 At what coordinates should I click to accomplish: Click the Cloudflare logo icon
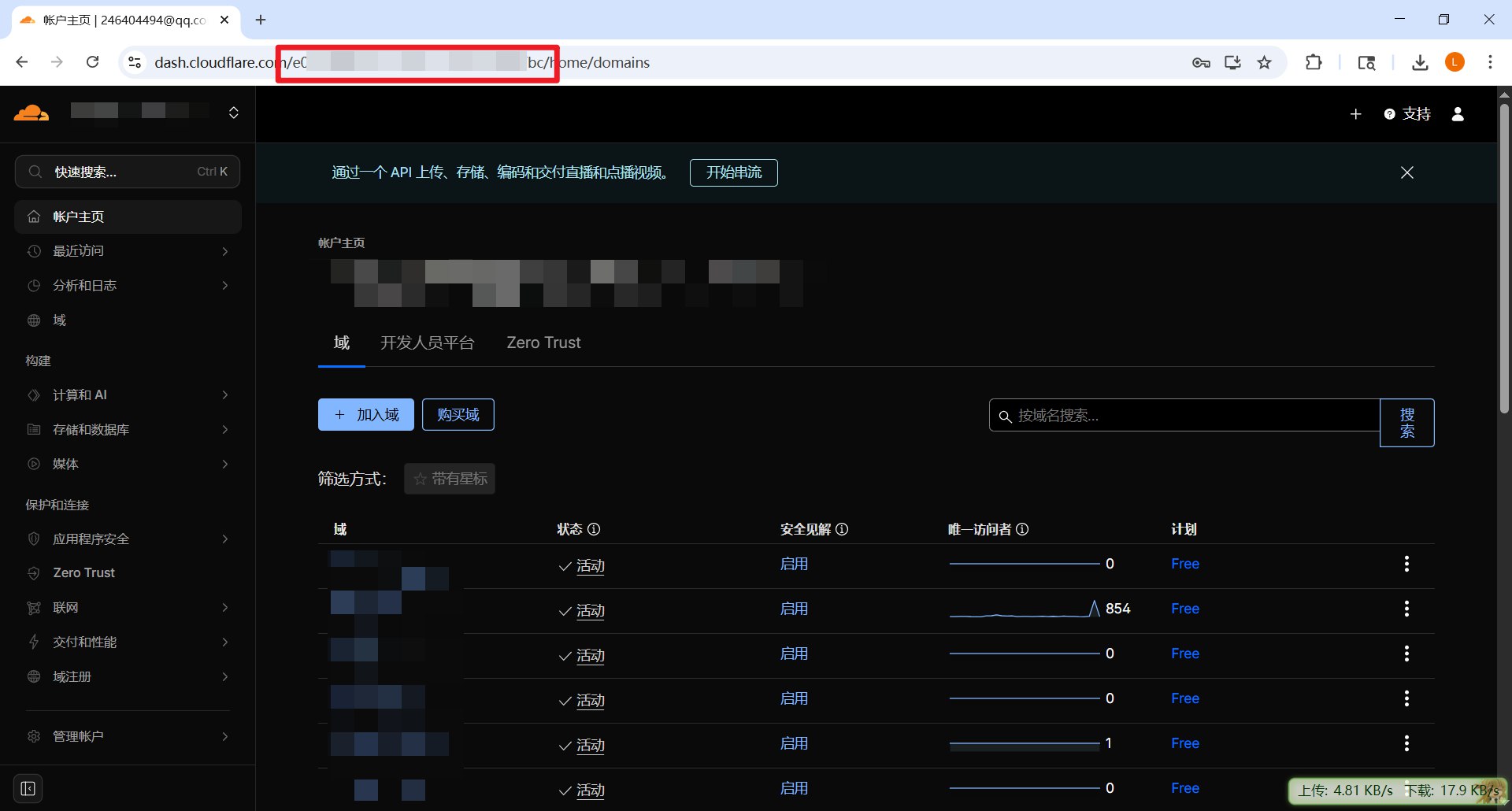point(31,113)
